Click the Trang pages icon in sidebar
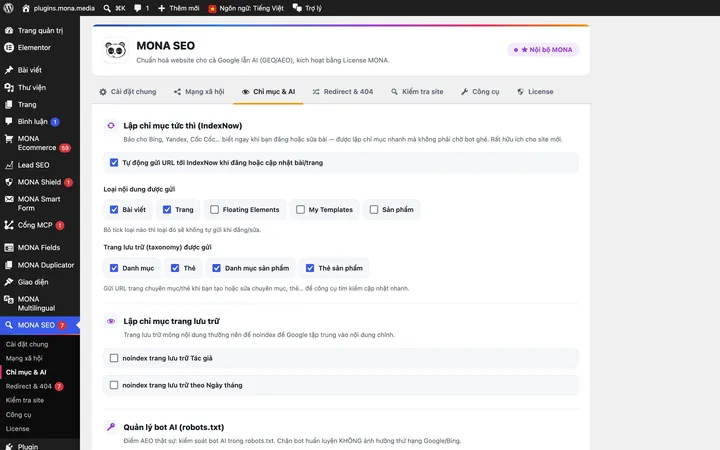720x450 pixels. tap(9, 104)
